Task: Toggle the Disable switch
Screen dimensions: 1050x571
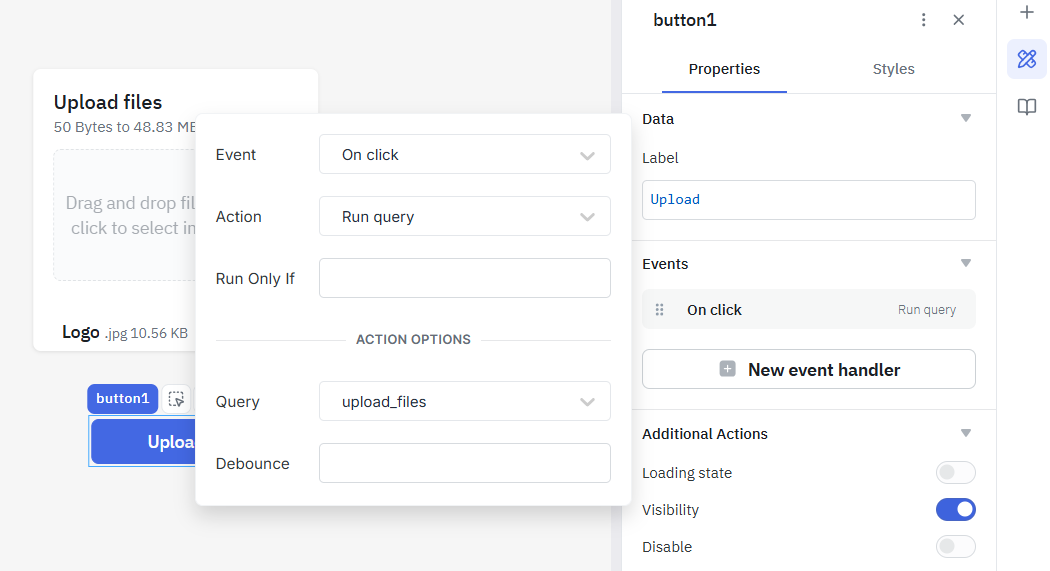Action: pos(956,546)
